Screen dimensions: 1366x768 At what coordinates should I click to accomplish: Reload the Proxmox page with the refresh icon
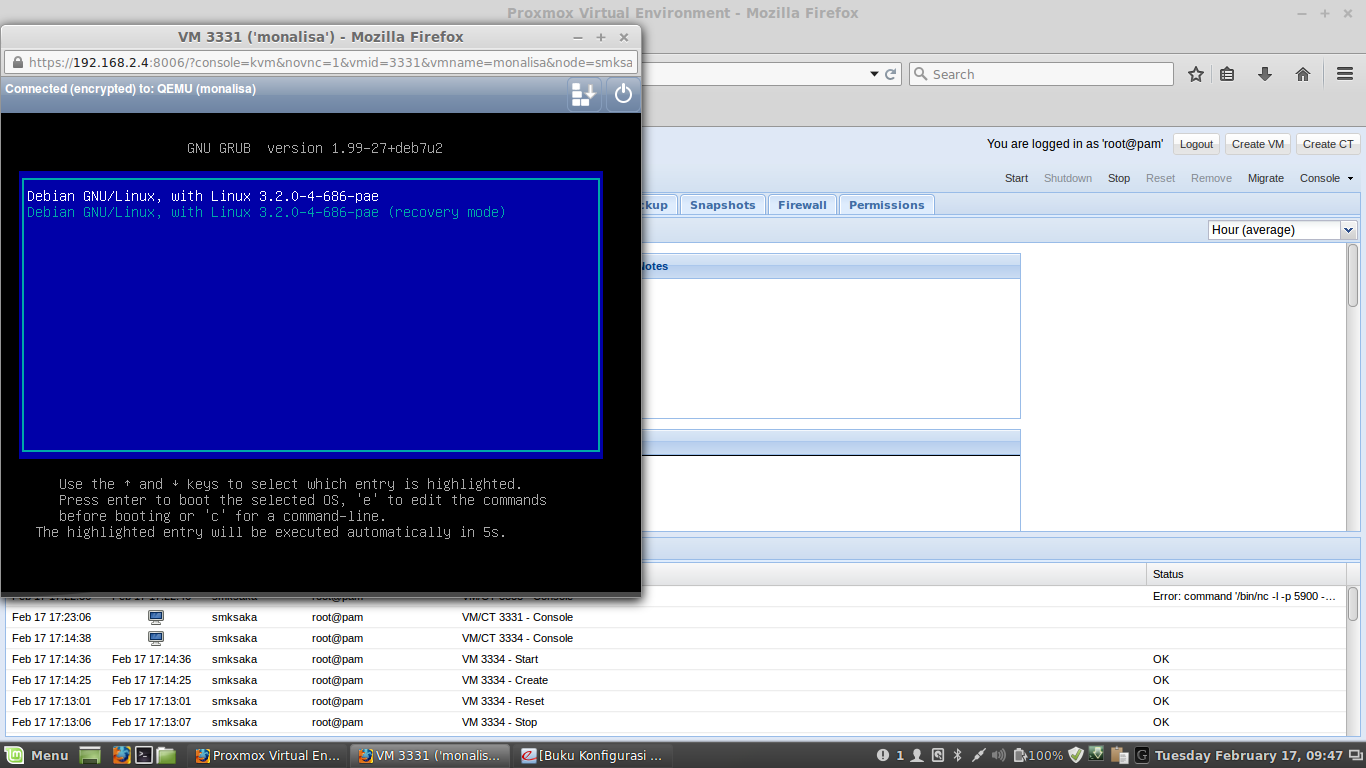click(x=891, y=74)
